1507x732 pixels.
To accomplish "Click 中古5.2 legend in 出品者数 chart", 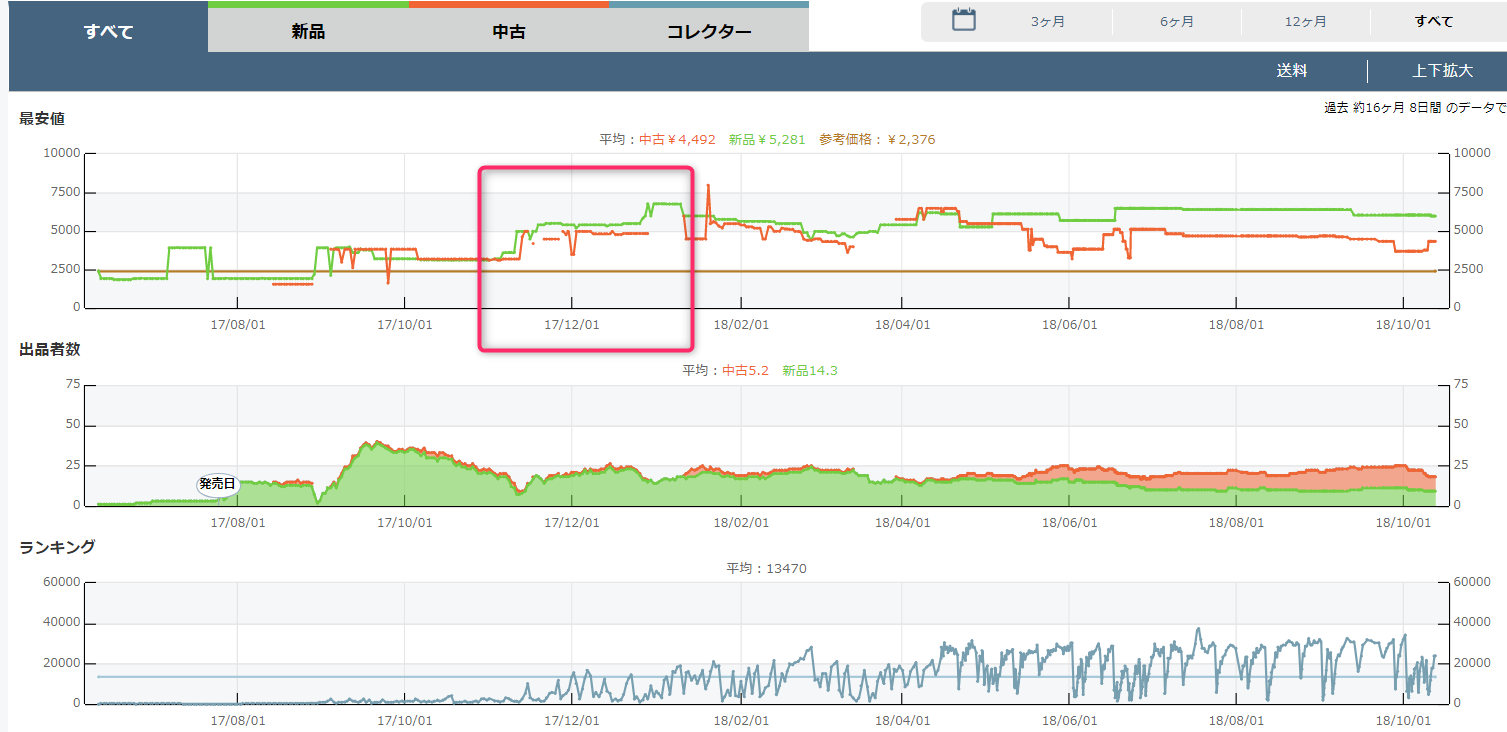I will click(x=747, y=370).
